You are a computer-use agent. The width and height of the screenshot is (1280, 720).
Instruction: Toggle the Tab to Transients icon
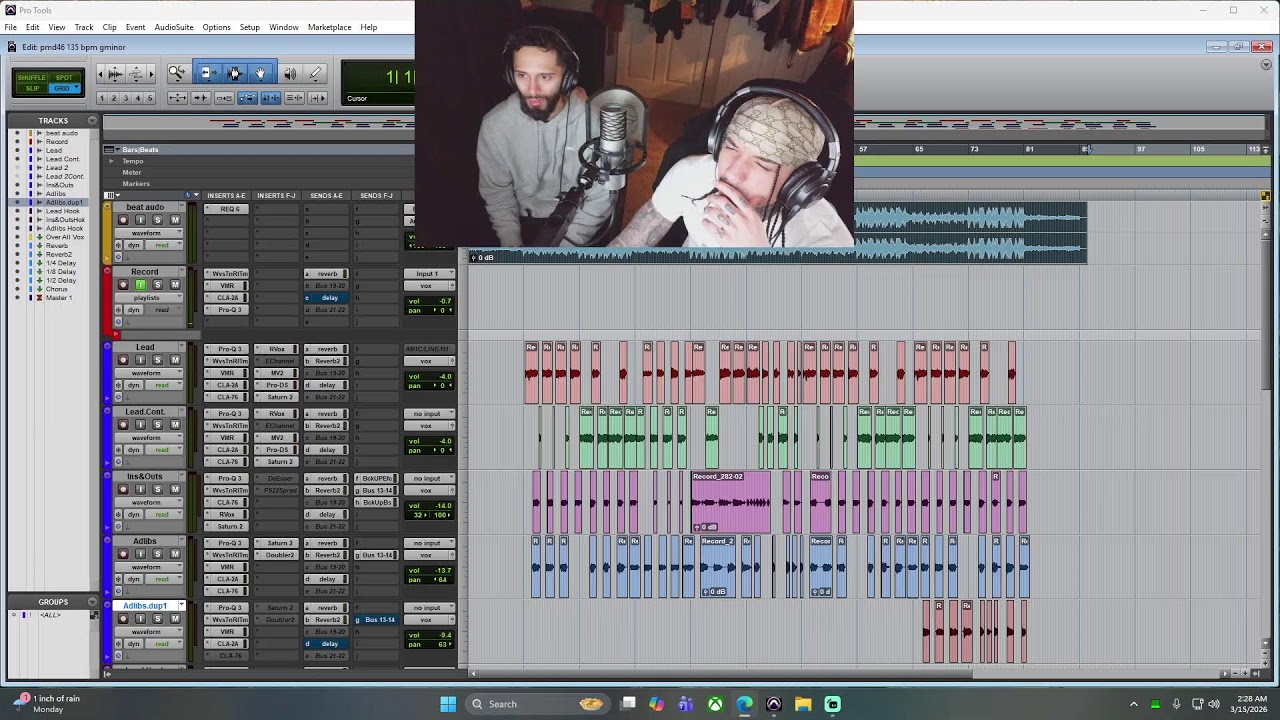200,98
